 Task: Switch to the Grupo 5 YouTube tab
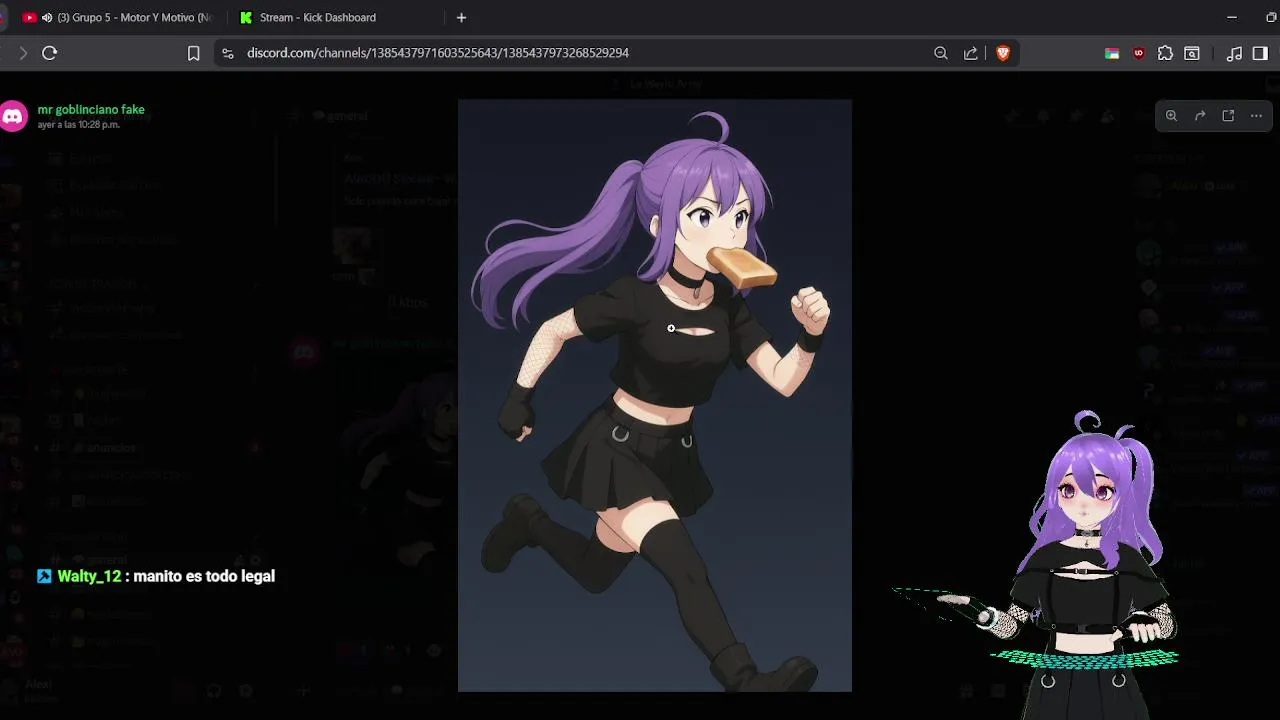pyautogui.click(x=118, y=17)
